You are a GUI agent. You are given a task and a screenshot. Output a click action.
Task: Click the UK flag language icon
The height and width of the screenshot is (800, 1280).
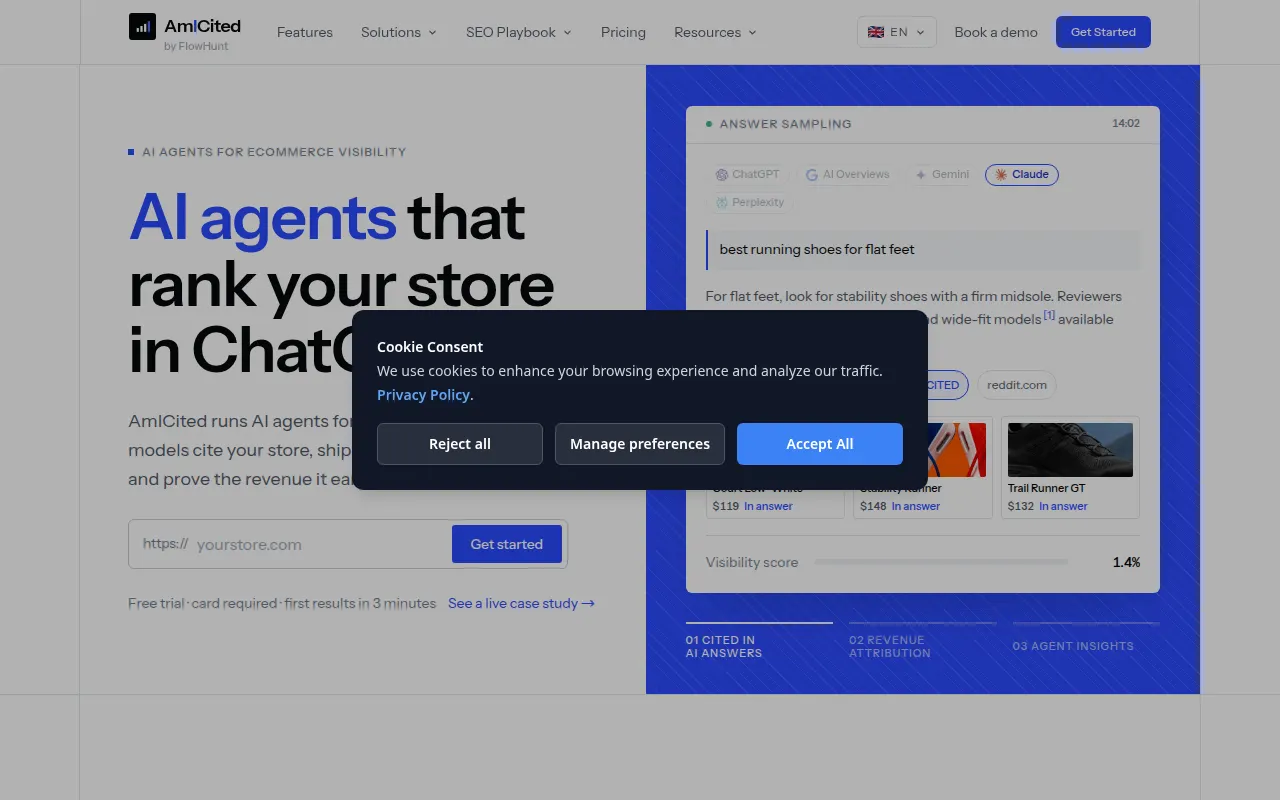pyautogui.click(x=876, y=32)
